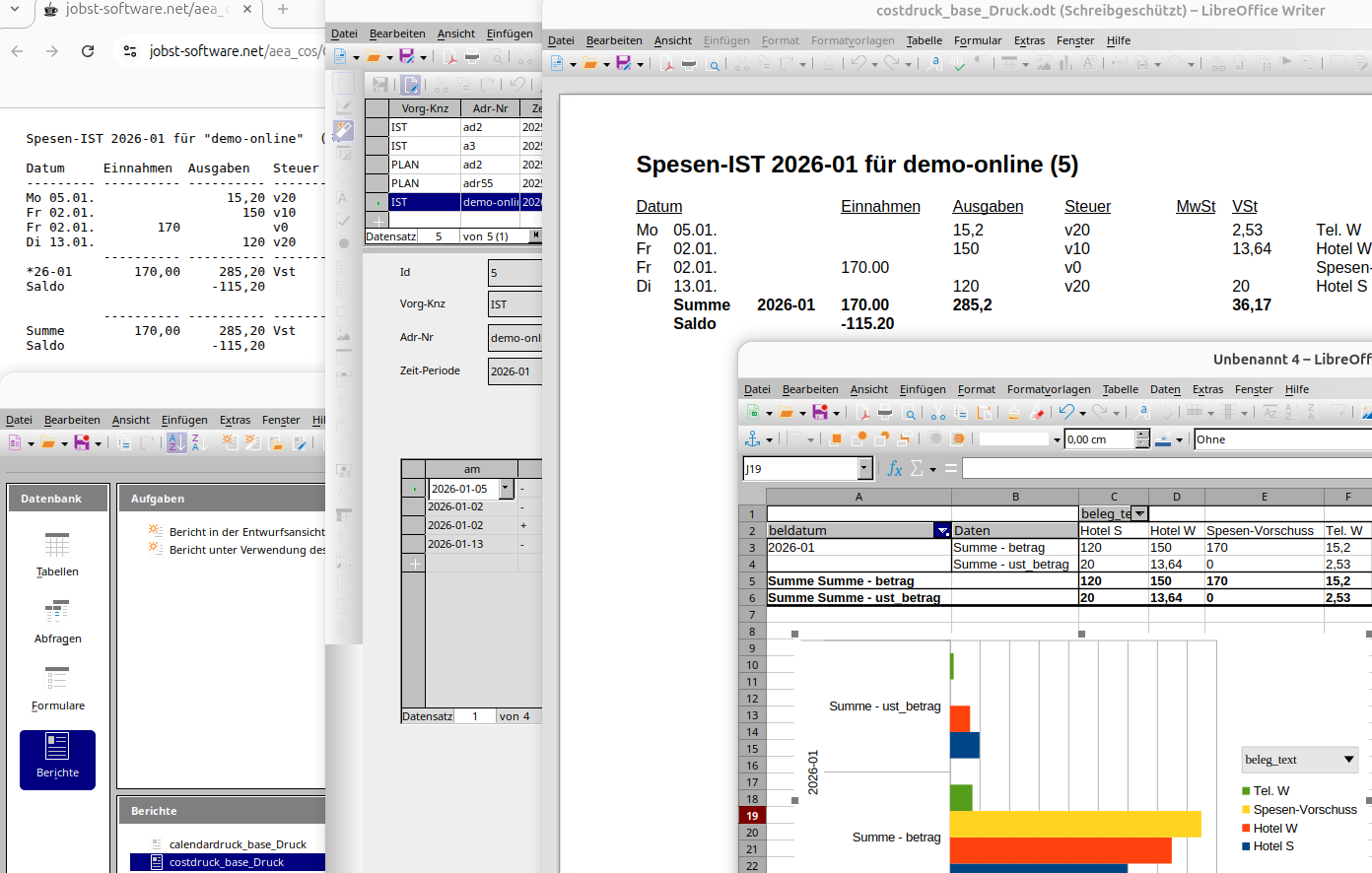The width and height of the screenshot is (1372, 873).
Task: Click the Anchor icon in Calc toolbar
Action: pos(753,439)
